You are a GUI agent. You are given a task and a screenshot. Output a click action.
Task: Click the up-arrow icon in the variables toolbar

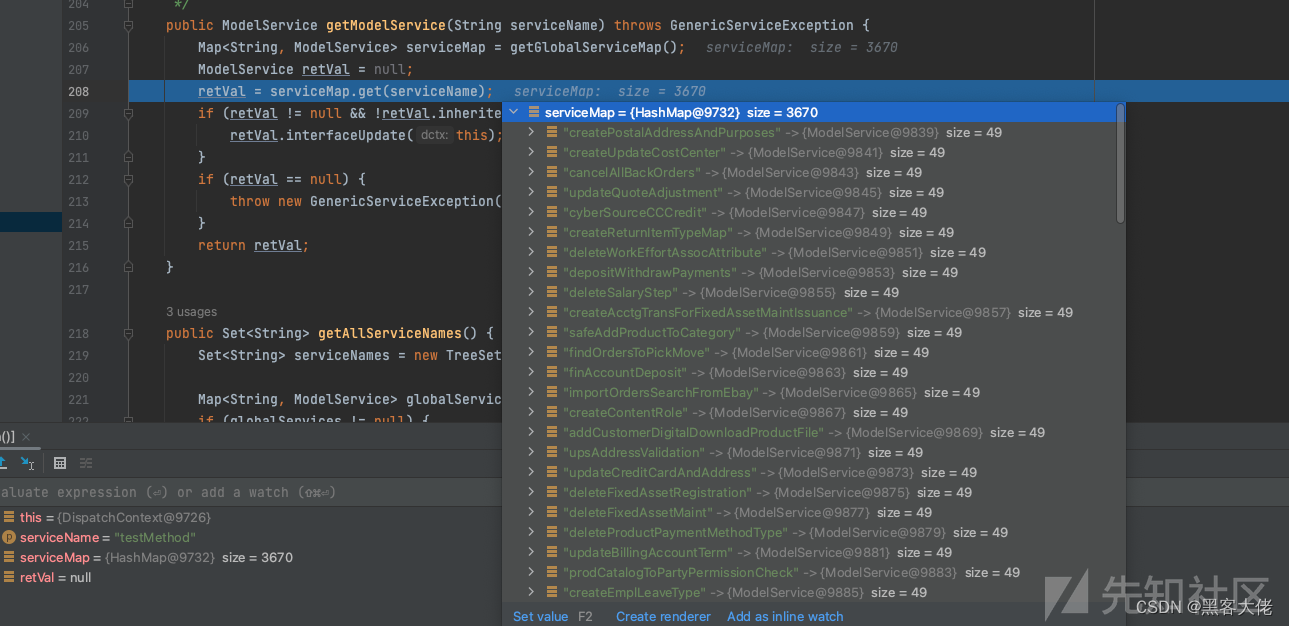[x=4, y=463]
